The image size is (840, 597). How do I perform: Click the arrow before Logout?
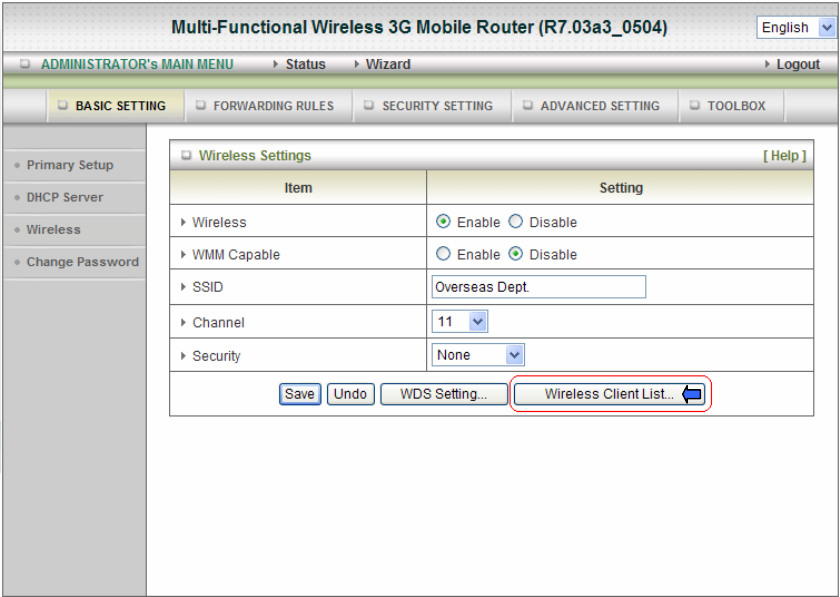tap(767, 64)
